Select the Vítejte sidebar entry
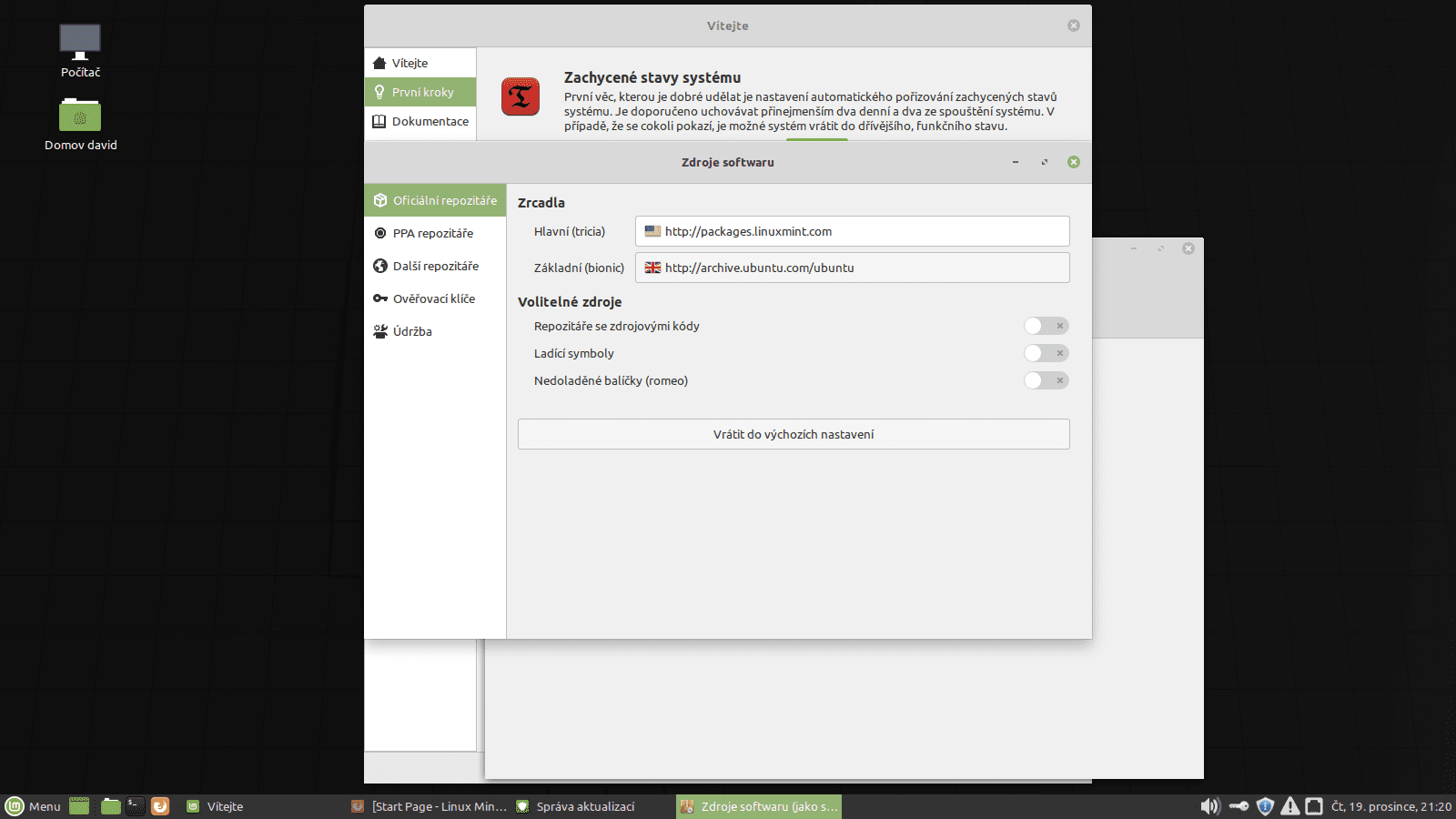Image resolution: width=1456 pixels, height=819 pixels. 409,62
